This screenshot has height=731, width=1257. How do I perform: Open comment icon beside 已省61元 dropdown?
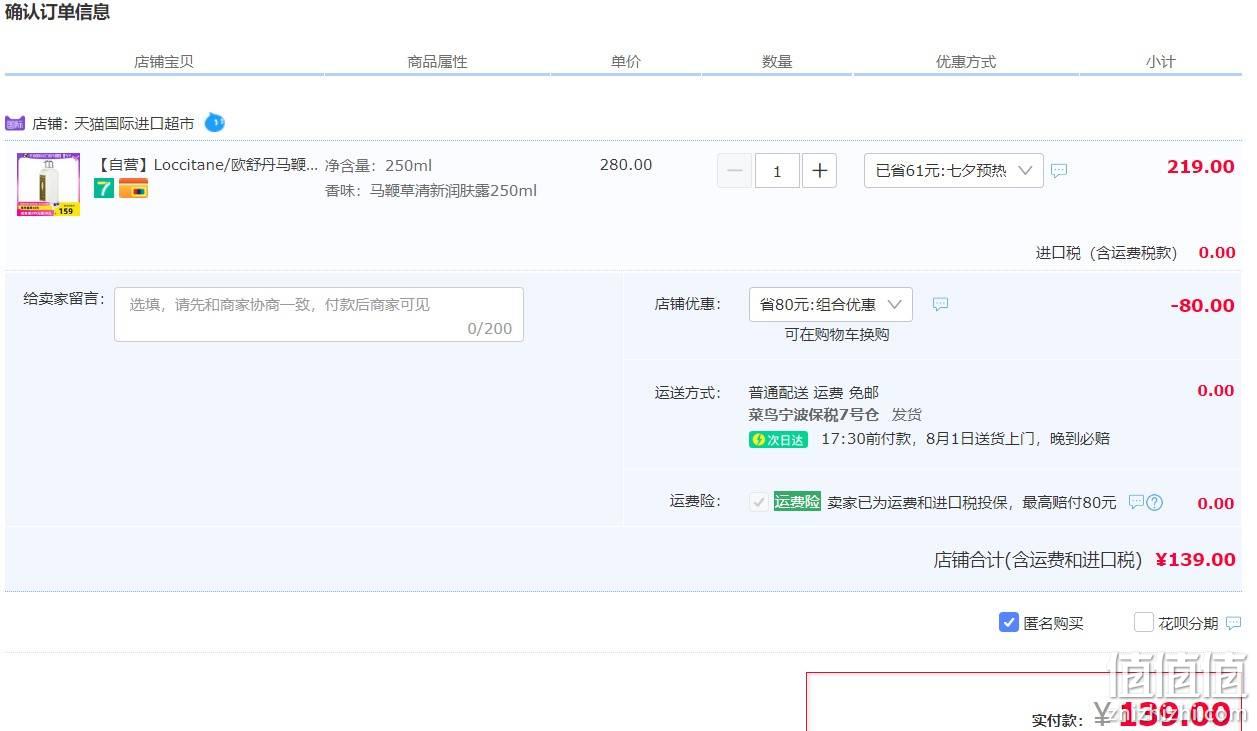pos(1059,171)
